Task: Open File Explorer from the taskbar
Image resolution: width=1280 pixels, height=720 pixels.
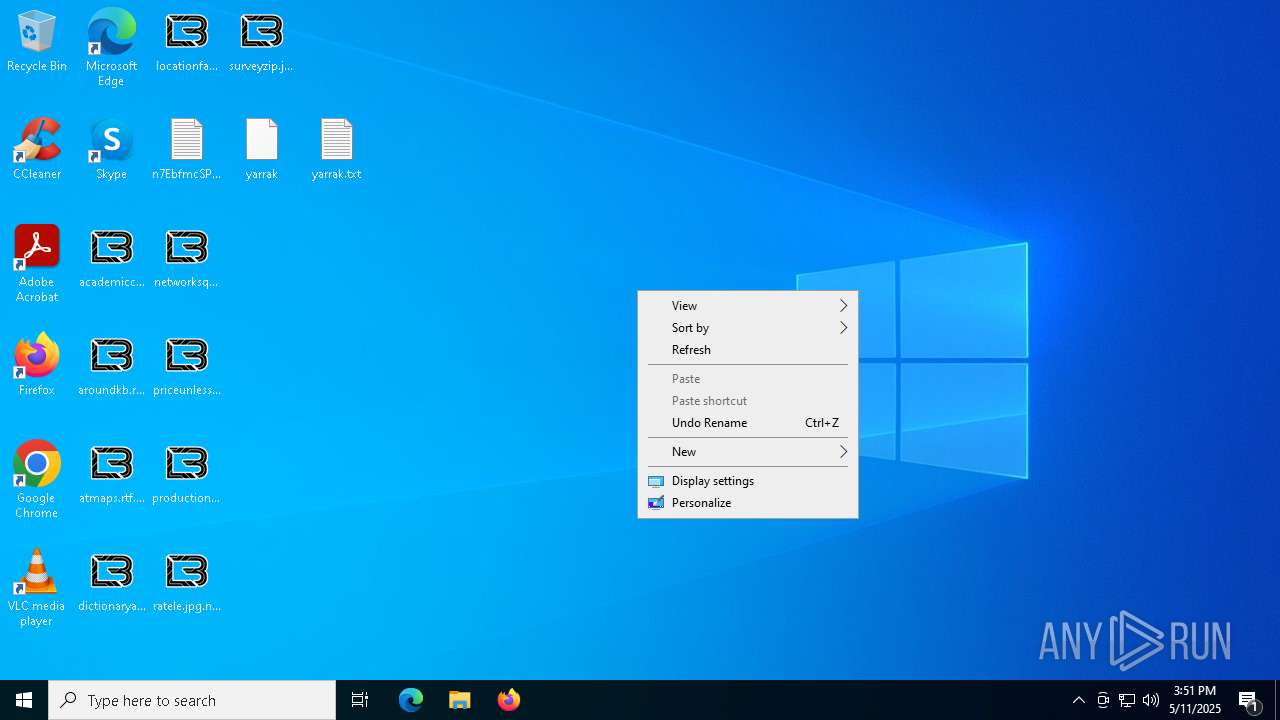Action: tap(460, 700)
